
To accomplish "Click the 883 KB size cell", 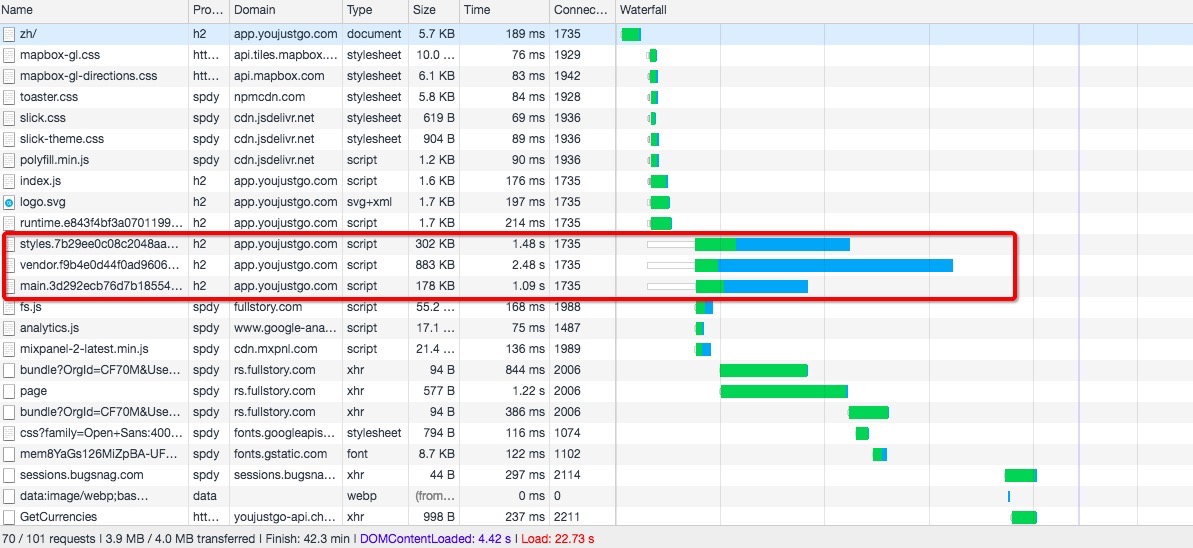I will point(433,265).
